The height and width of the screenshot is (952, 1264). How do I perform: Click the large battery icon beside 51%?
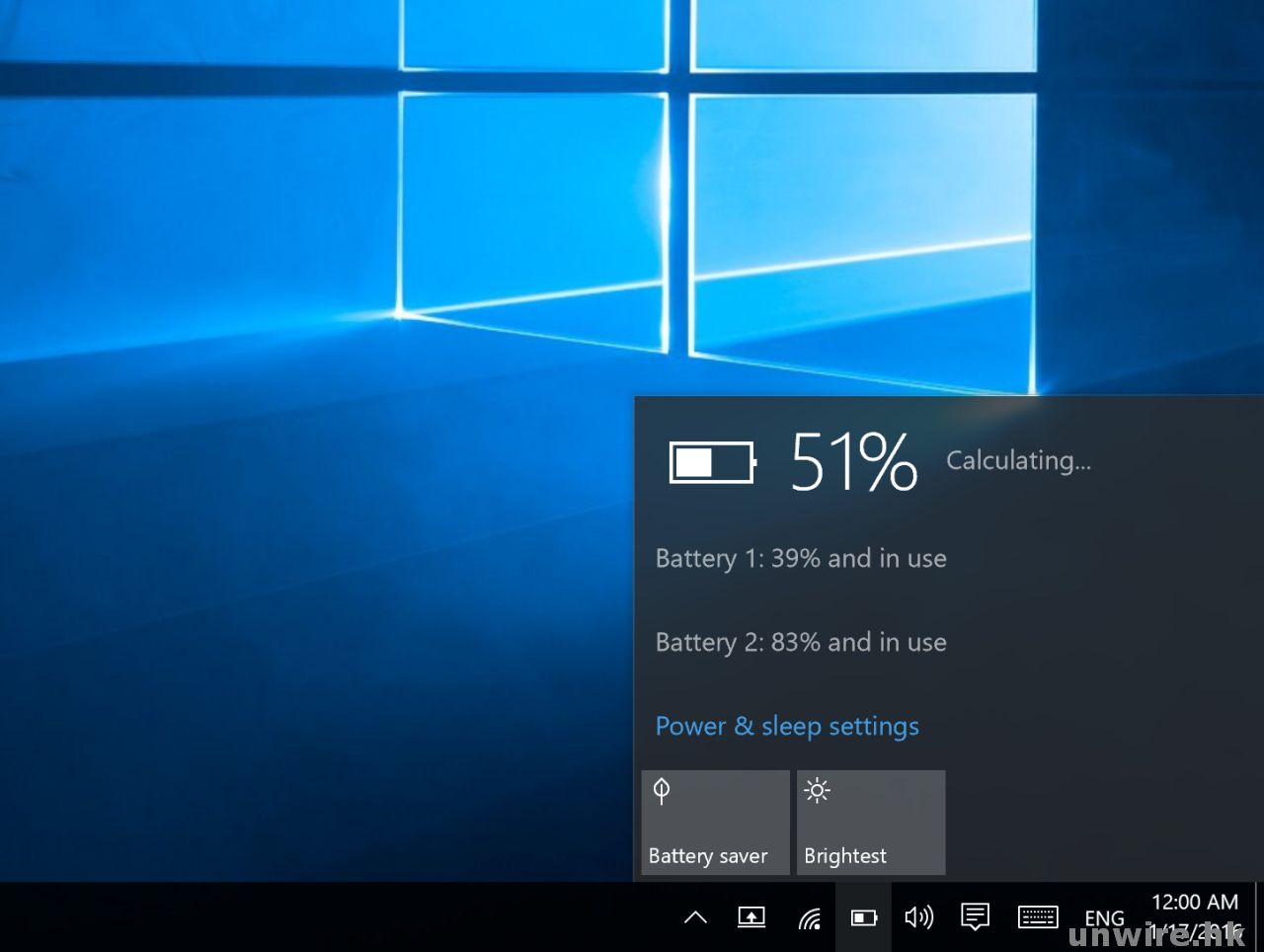pyautogui.click(x=712, y=462)
